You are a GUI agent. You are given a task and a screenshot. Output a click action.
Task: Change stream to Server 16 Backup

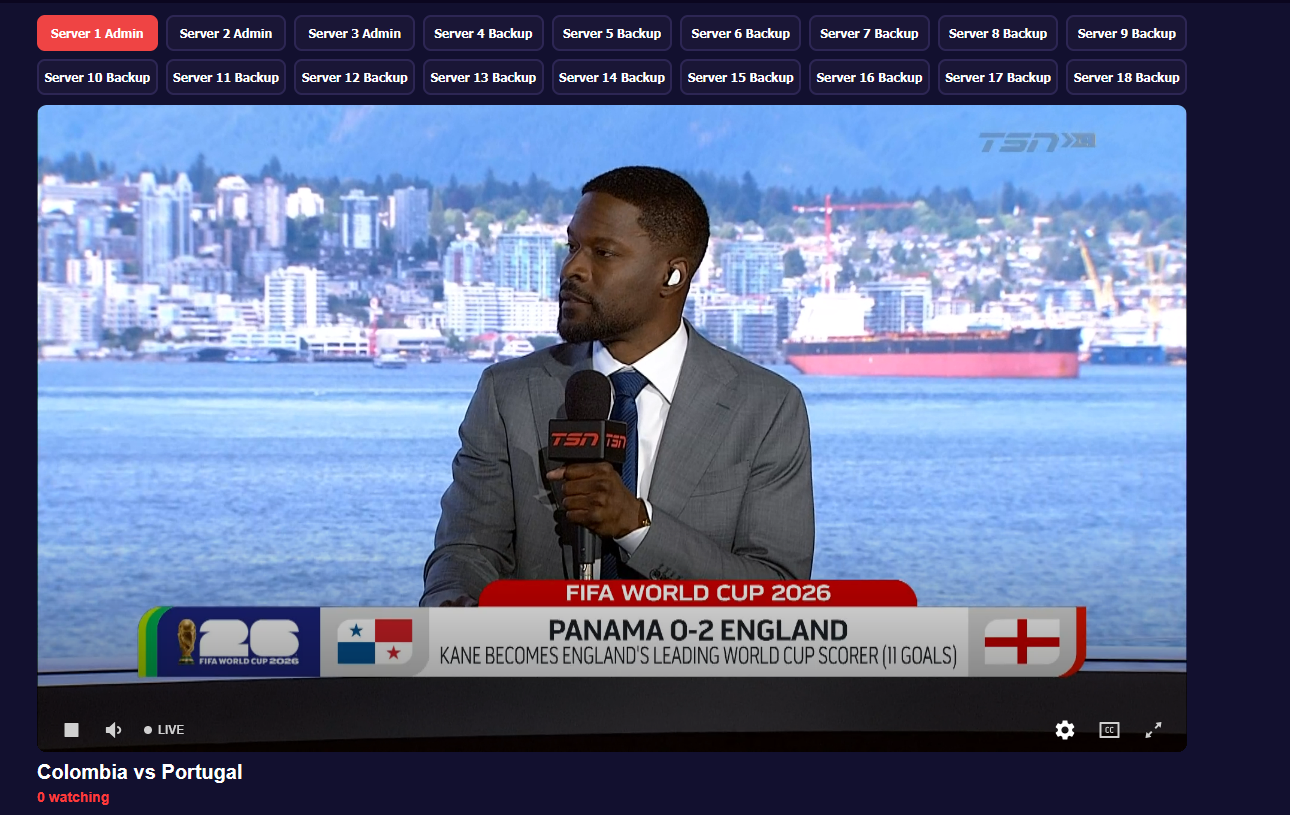869,77
